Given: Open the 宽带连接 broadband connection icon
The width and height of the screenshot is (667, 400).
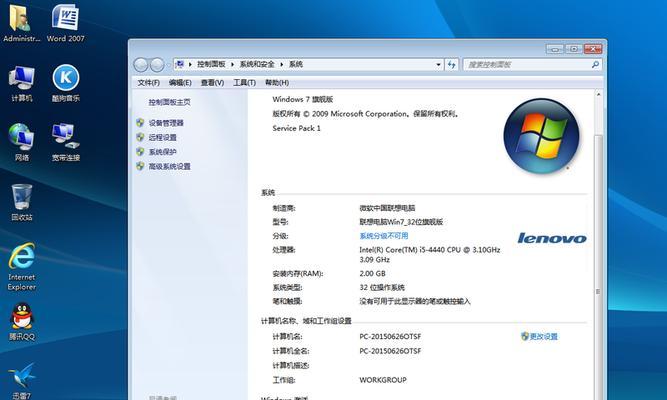Looking at the screenshot, I should pyautogui.click(x=66, y=139).
